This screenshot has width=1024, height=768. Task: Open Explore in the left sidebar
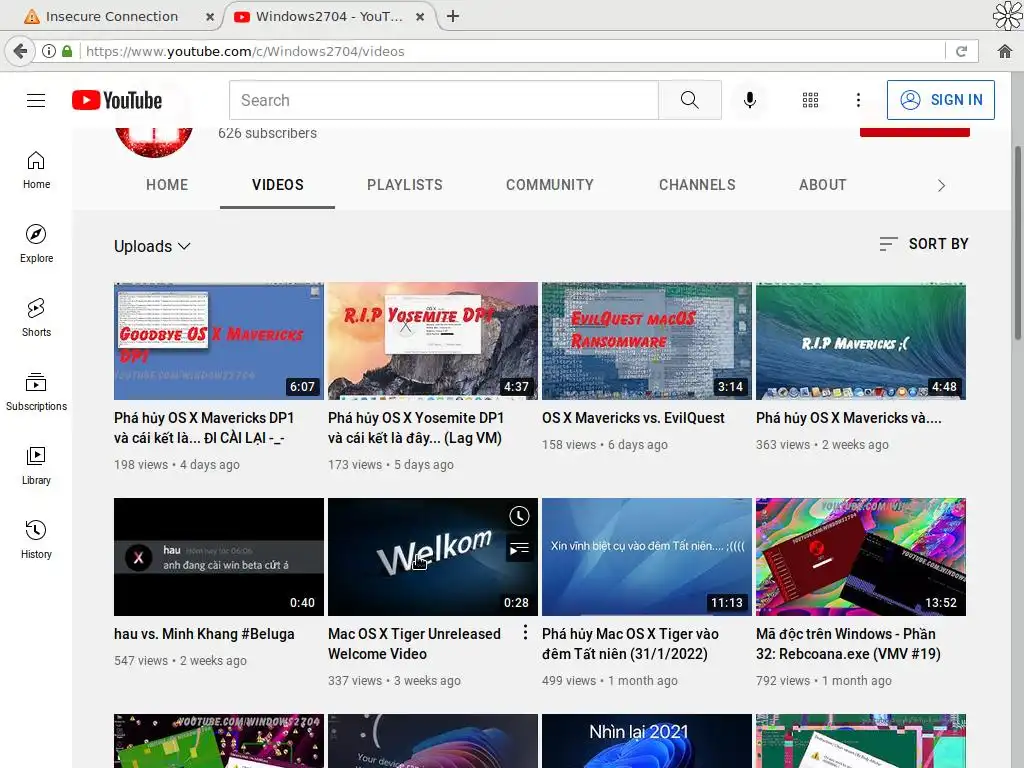tap(36, 244)
